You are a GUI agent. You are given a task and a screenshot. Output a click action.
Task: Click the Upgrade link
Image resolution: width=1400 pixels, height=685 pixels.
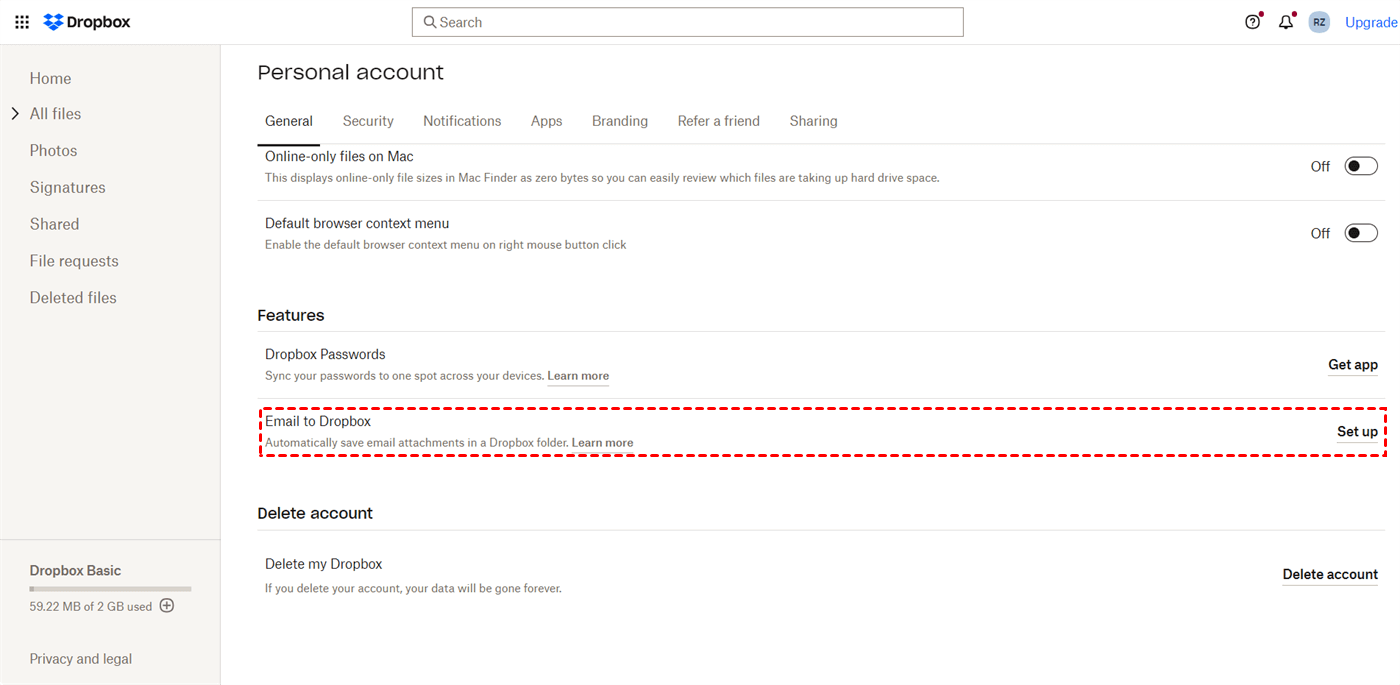(x=1371, y=22)
